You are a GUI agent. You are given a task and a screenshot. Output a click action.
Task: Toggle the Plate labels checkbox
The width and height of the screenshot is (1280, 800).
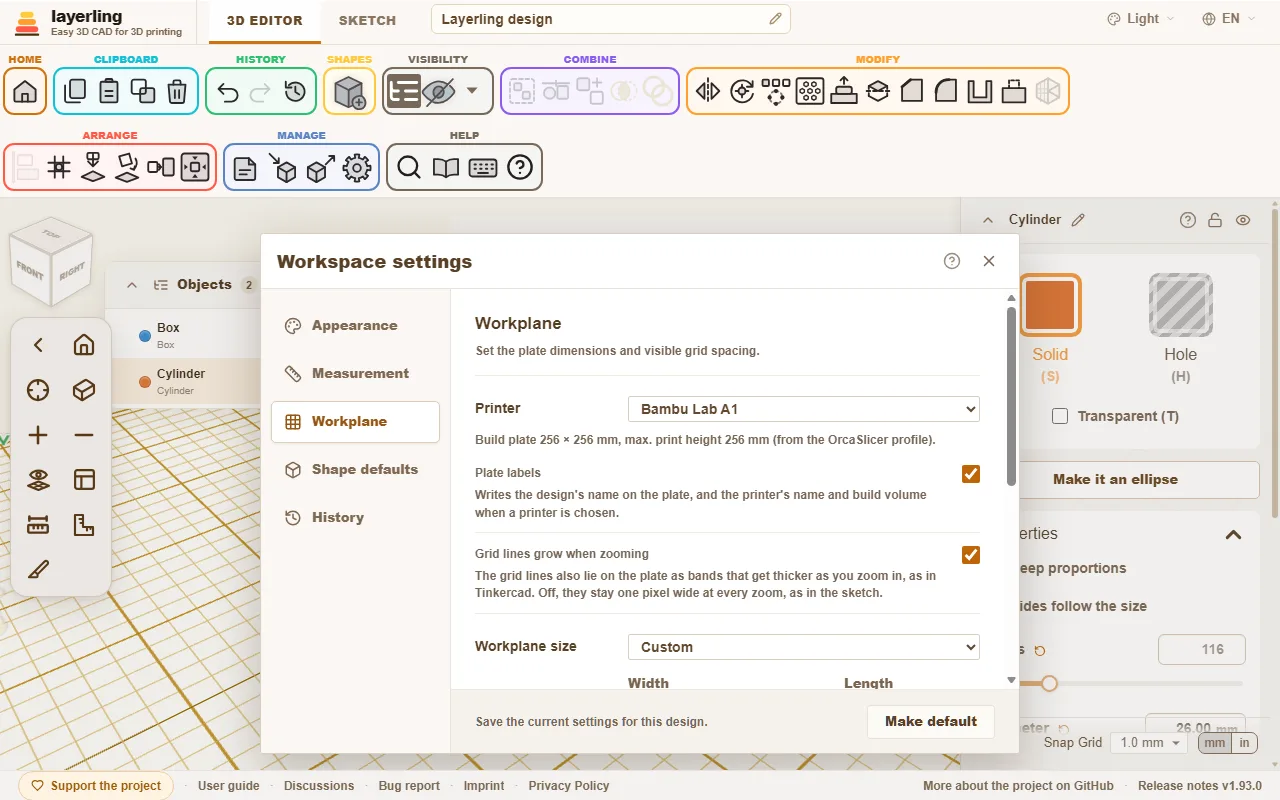[x=971, y=473]
